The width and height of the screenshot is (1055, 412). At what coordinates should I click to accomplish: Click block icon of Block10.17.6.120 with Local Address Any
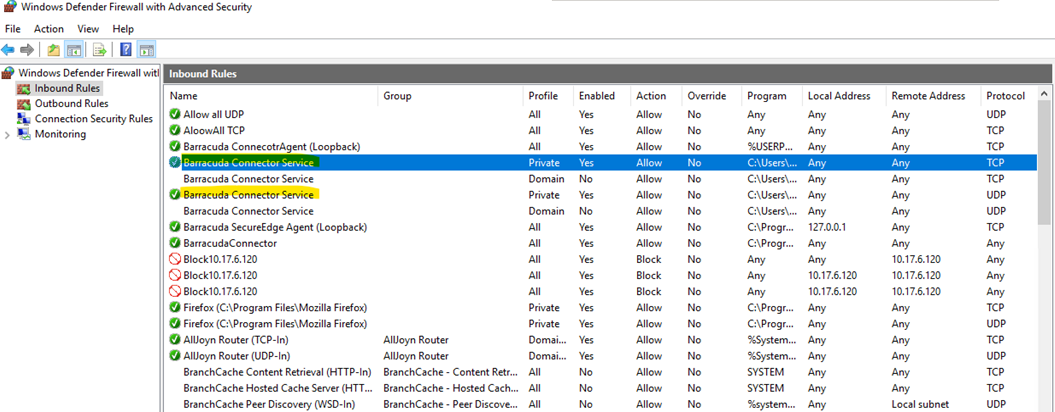[175, 259]
